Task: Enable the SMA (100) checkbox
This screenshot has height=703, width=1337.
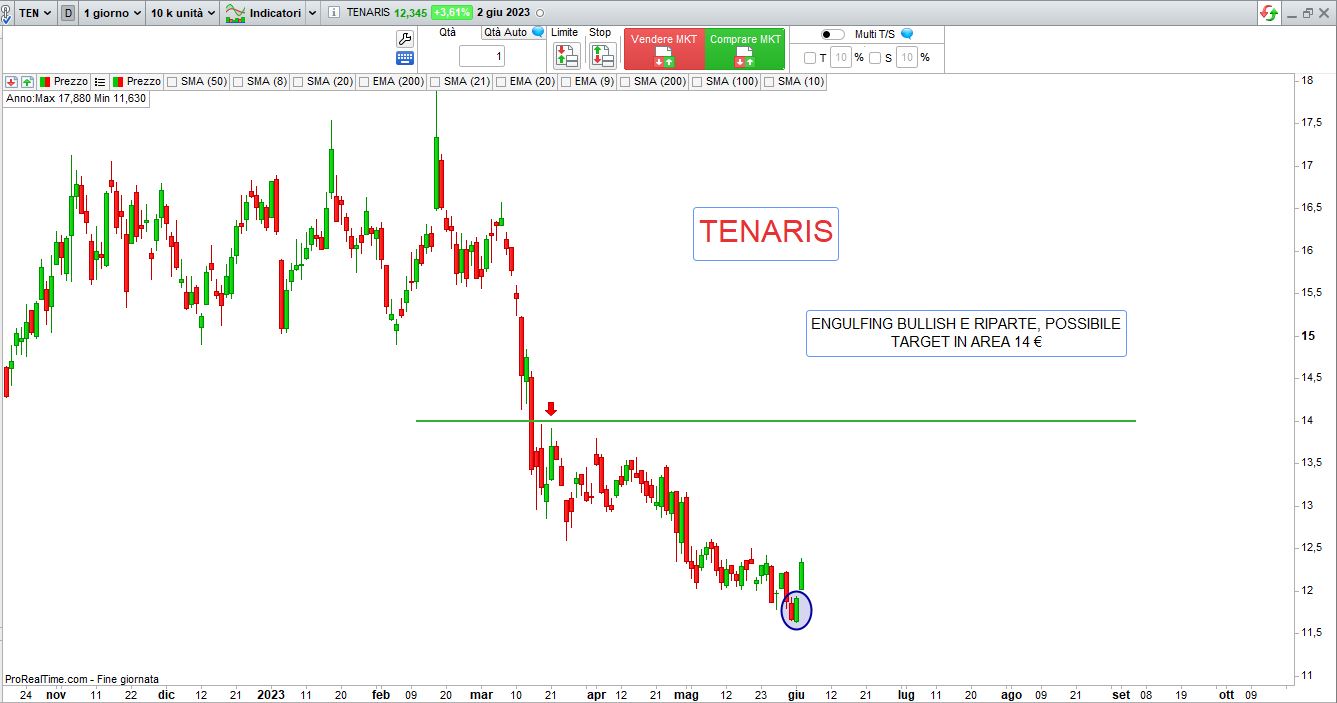Action: (x=697, y=82)
